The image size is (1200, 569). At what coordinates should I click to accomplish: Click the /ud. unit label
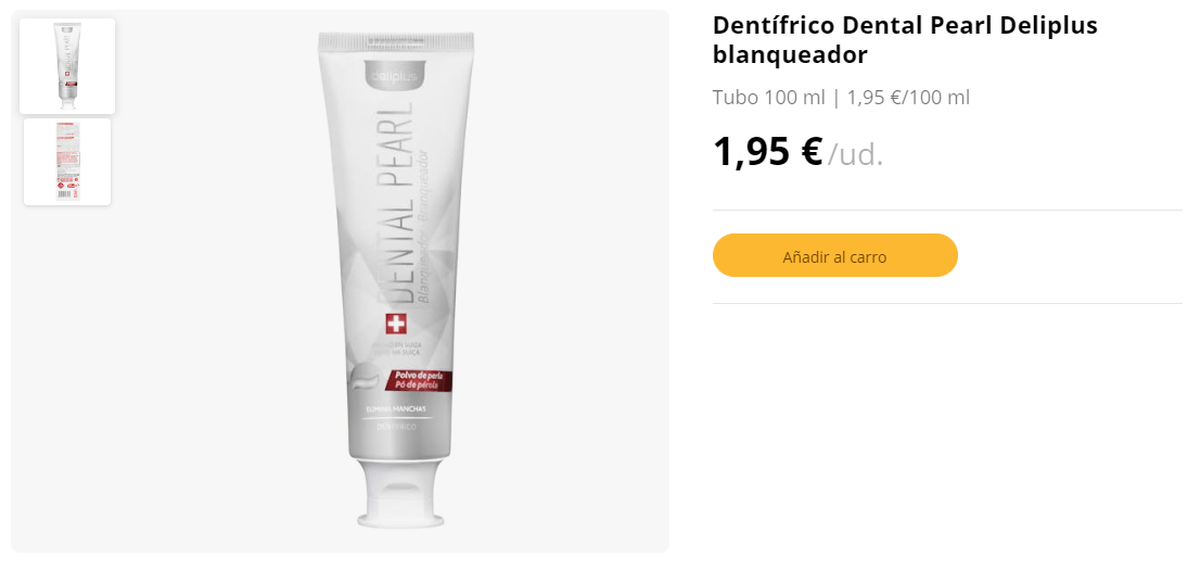pos(856,155)
